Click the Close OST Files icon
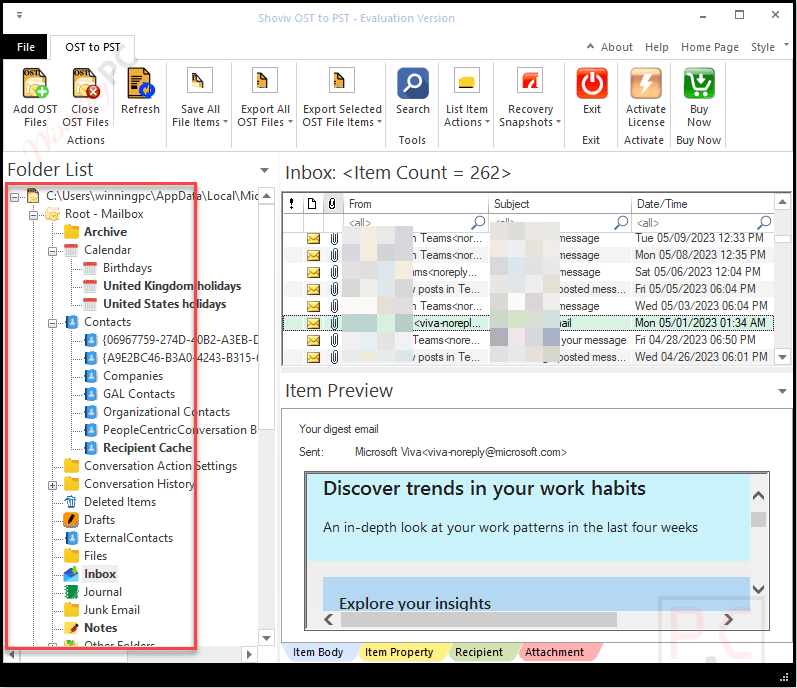The width and height of the screenshot is (797, 688). click(x=85, y=84)
